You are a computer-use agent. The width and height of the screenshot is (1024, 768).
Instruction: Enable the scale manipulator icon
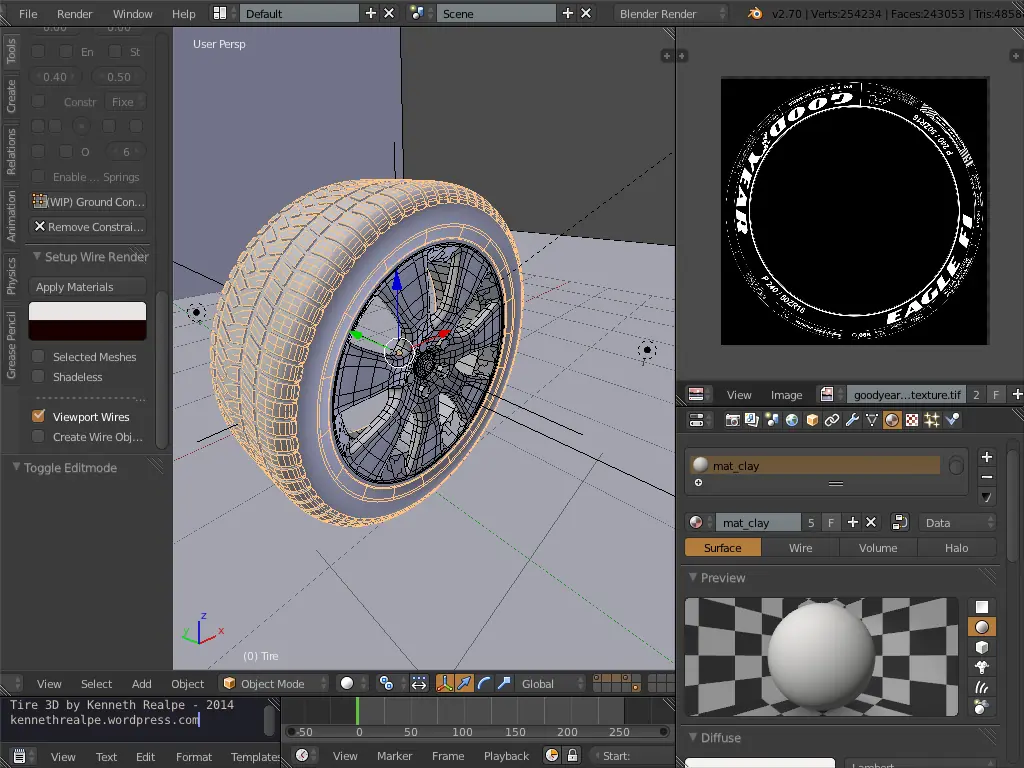pyautogui.click(x=504, y=684)
